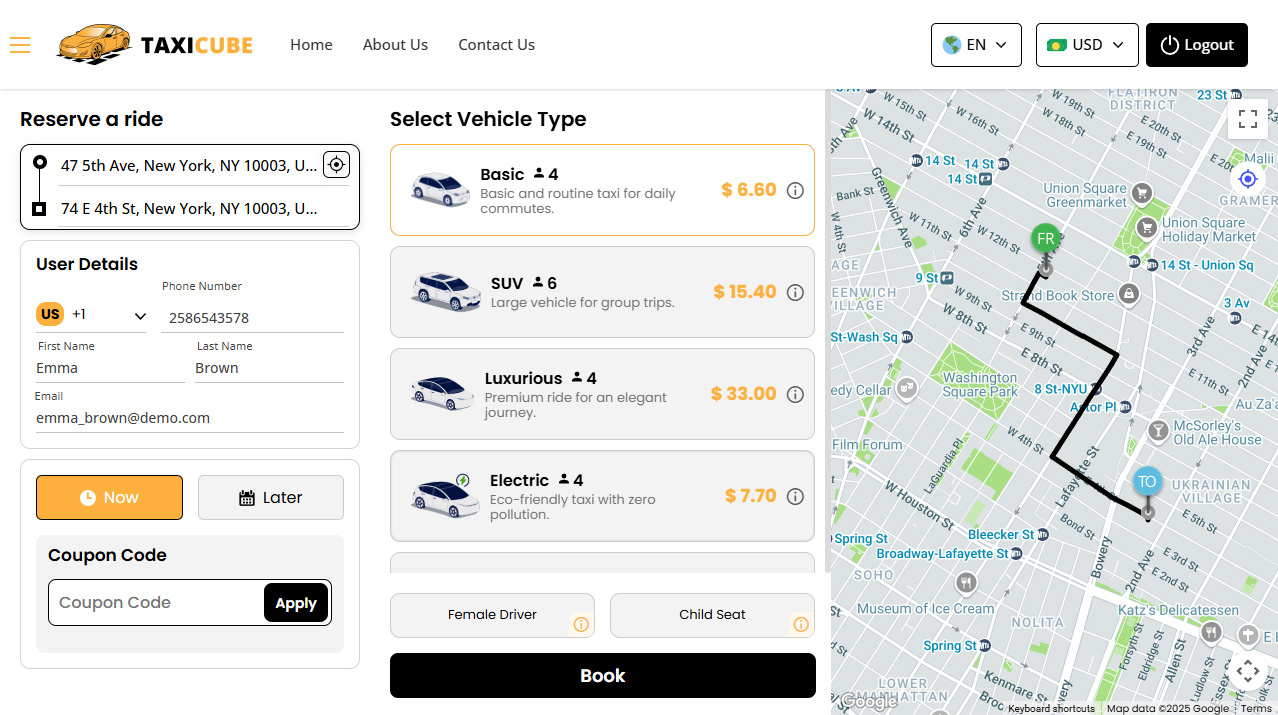Open the Contact Us page
The width and height of the screenshot is (1278, 715).
coord(496,44)
